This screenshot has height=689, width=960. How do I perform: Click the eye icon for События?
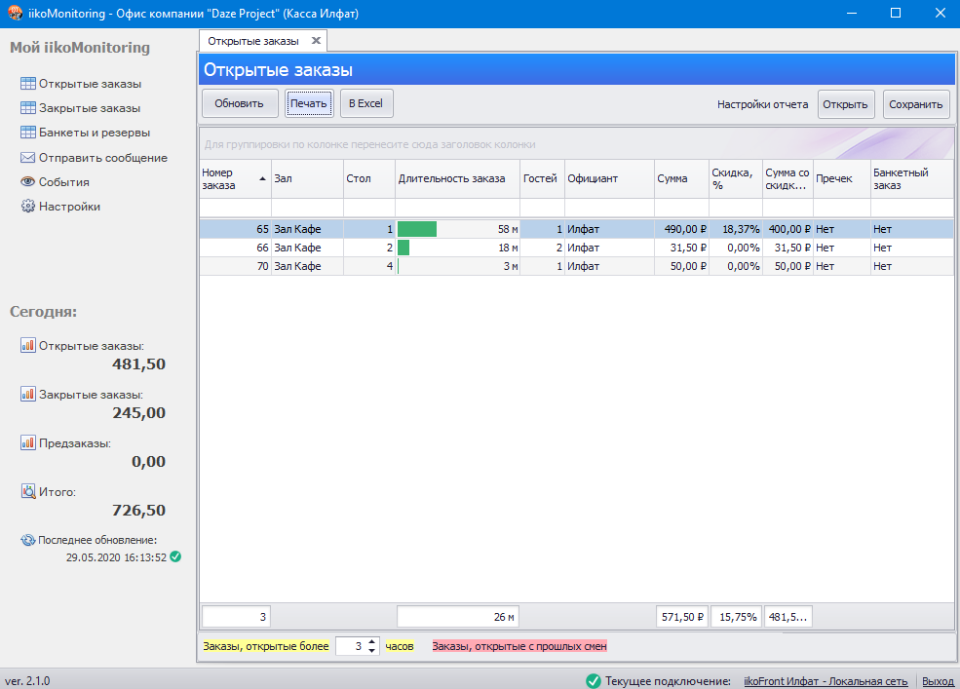pyautogui.click(x=28, y=182)
